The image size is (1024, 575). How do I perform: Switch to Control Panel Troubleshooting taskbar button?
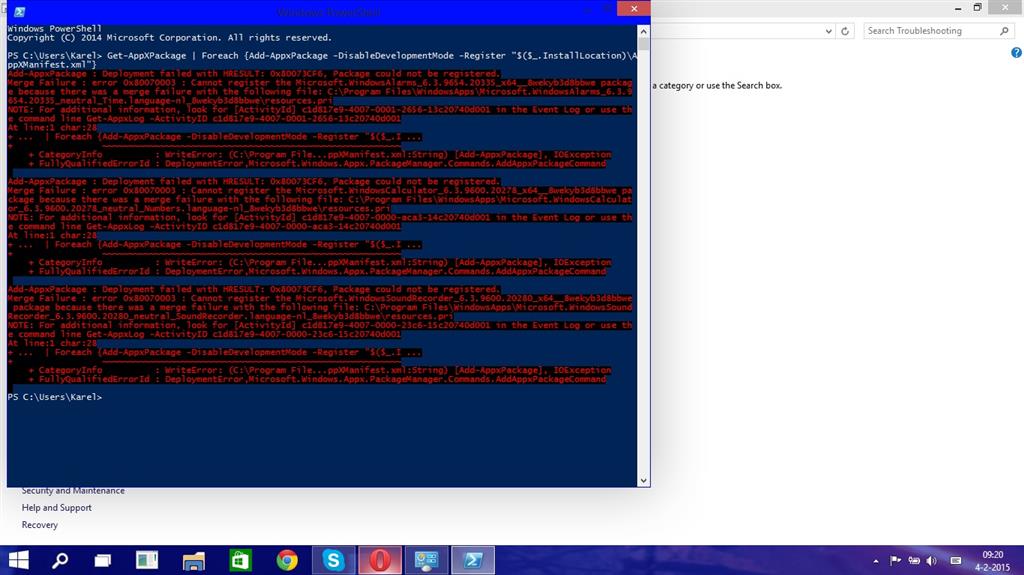tap(426, 560)
